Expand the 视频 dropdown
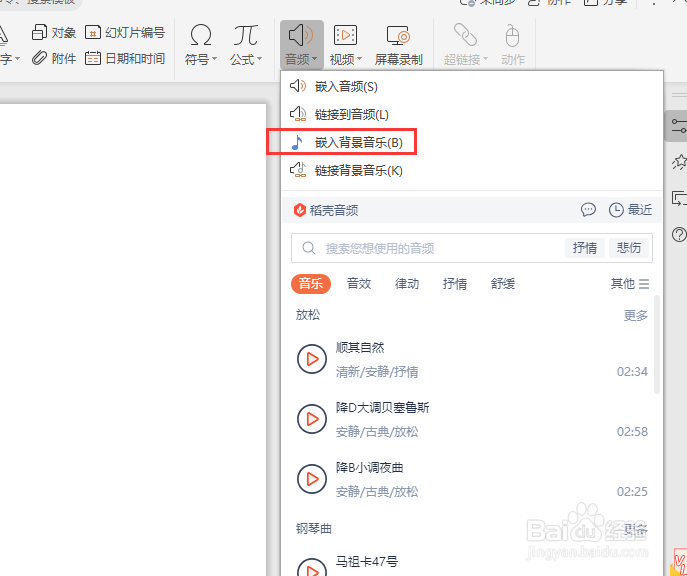This screenshot has width=687, height=576. pos(359,59)
